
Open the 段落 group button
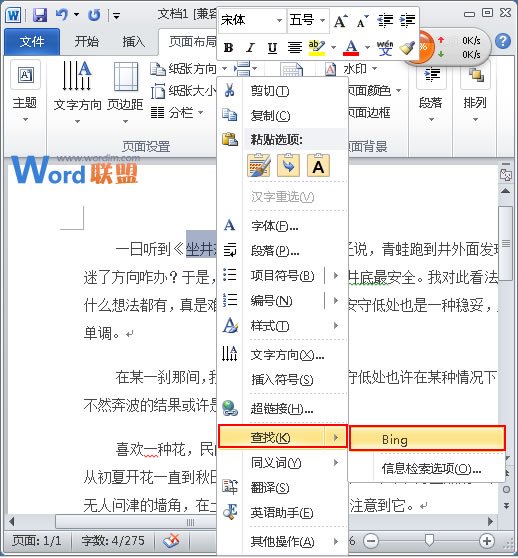tap(431, 92)
